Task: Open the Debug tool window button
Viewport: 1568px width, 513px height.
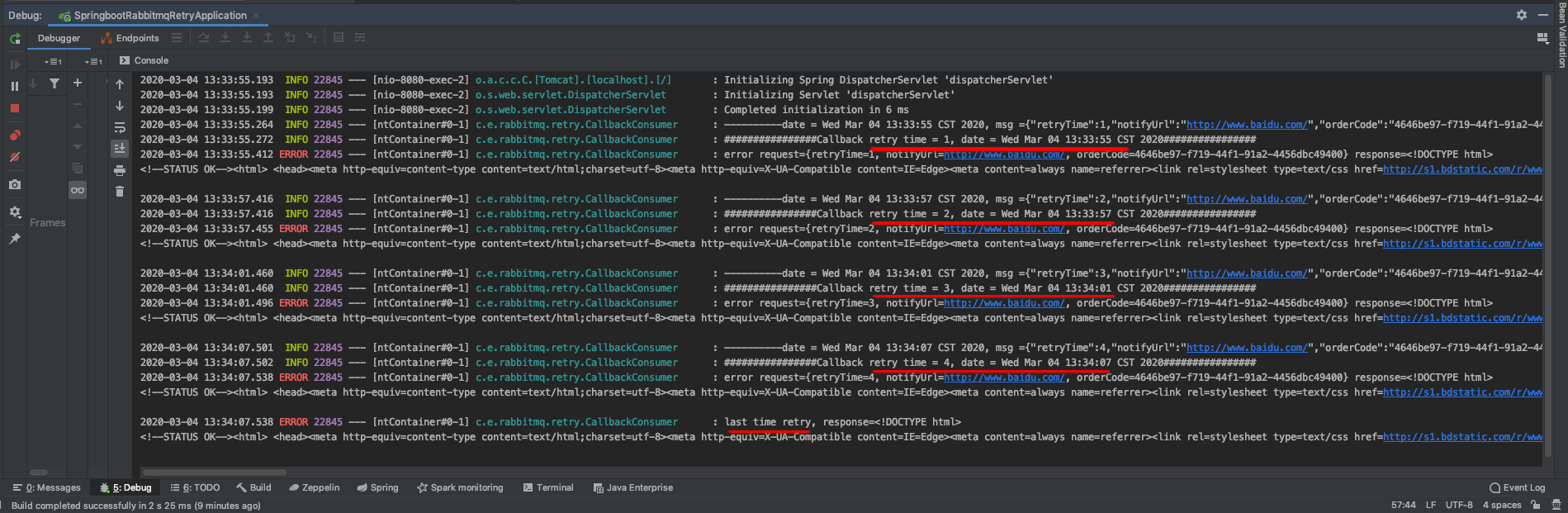Action: [126, 487]
